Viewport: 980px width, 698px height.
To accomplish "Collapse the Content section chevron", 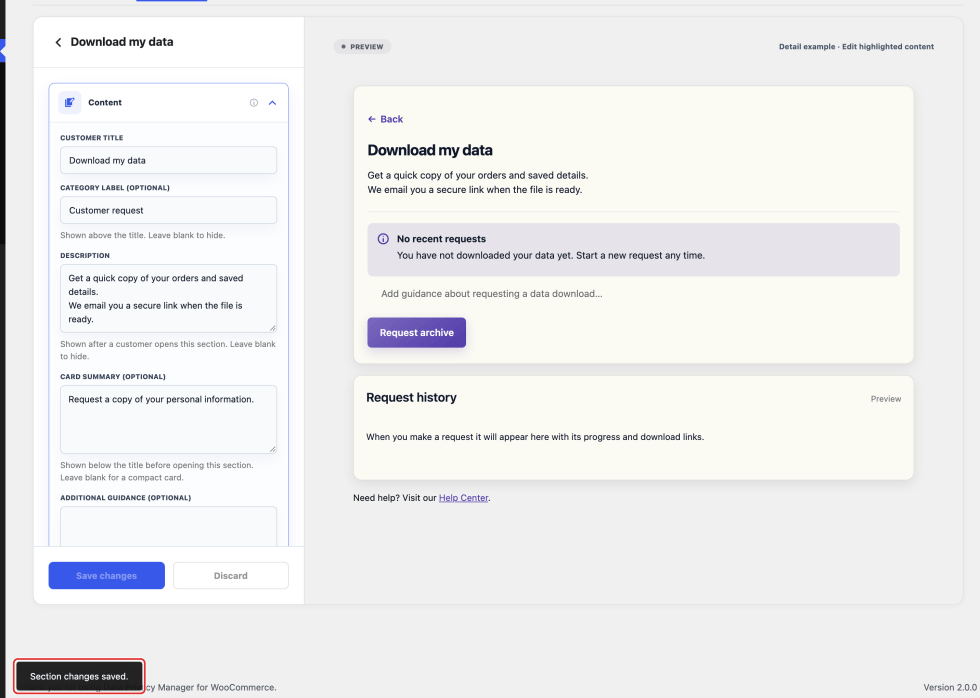I will point(272,102).
